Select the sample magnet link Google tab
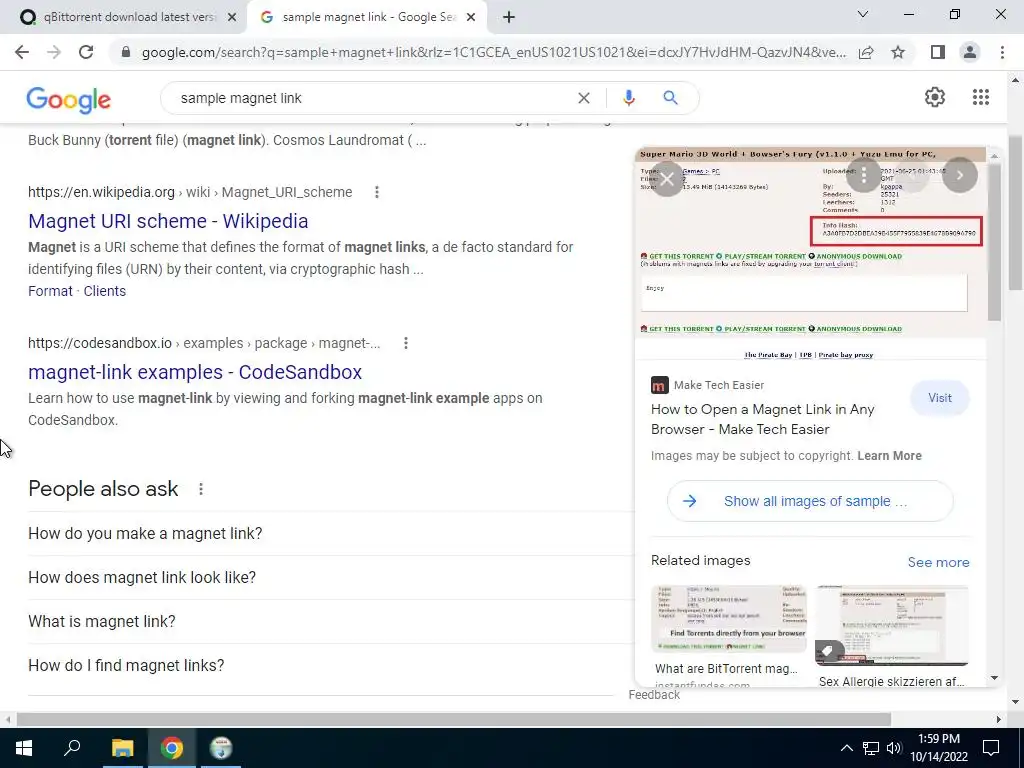 tap(366, 18)
